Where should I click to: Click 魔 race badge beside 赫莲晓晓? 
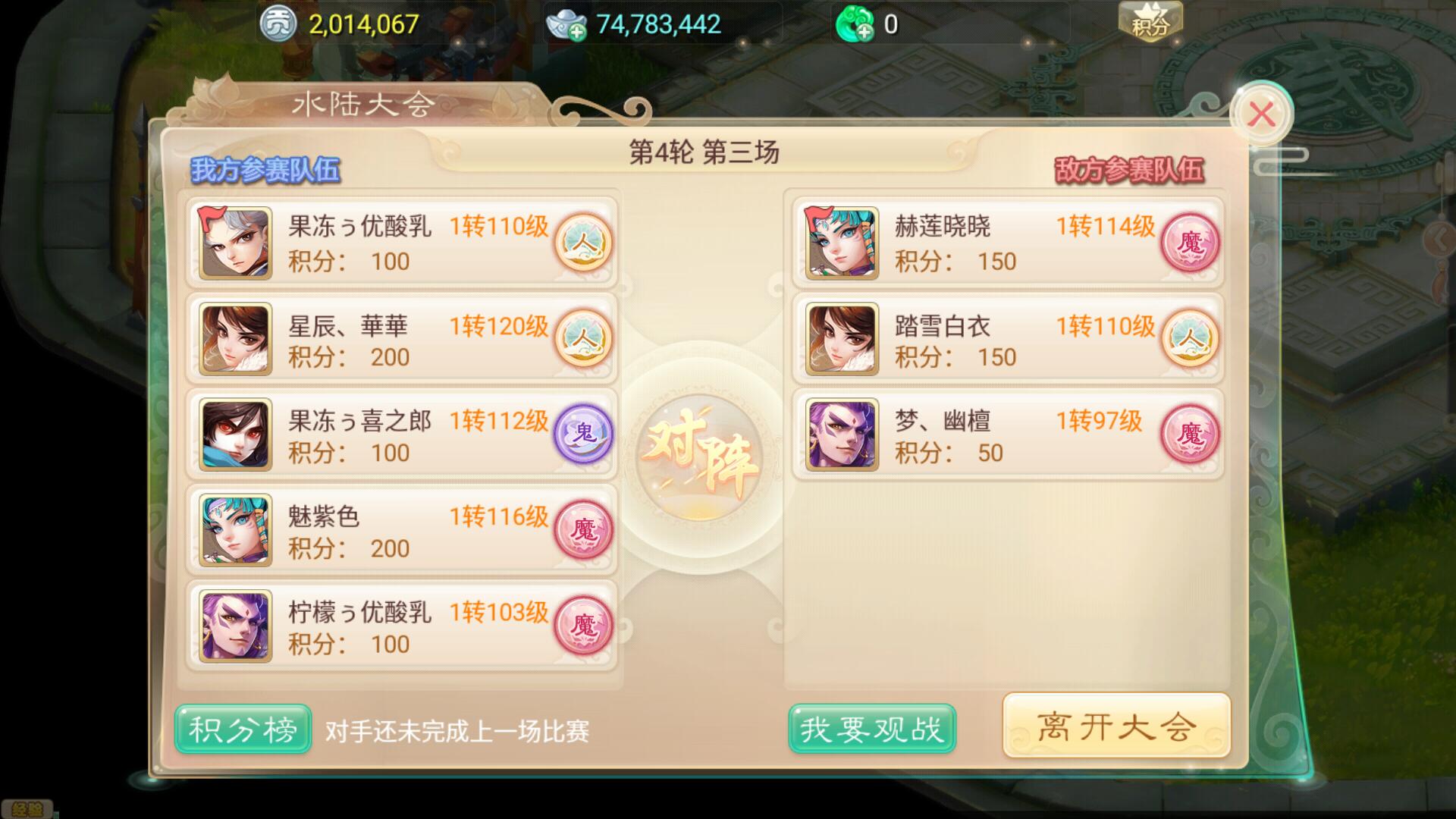coord(1190,243)
